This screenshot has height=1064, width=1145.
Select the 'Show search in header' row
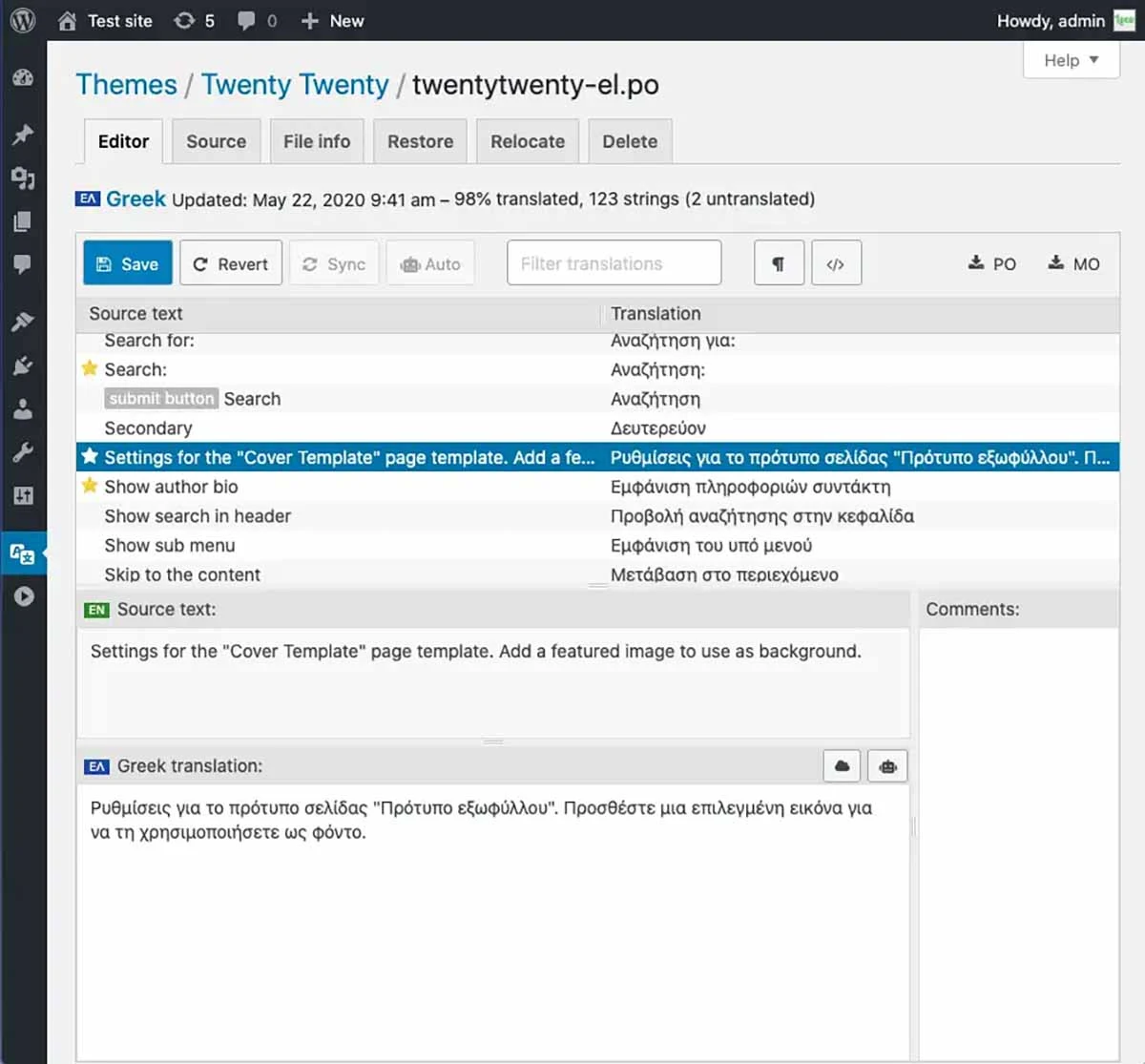[x=597, y=516]
